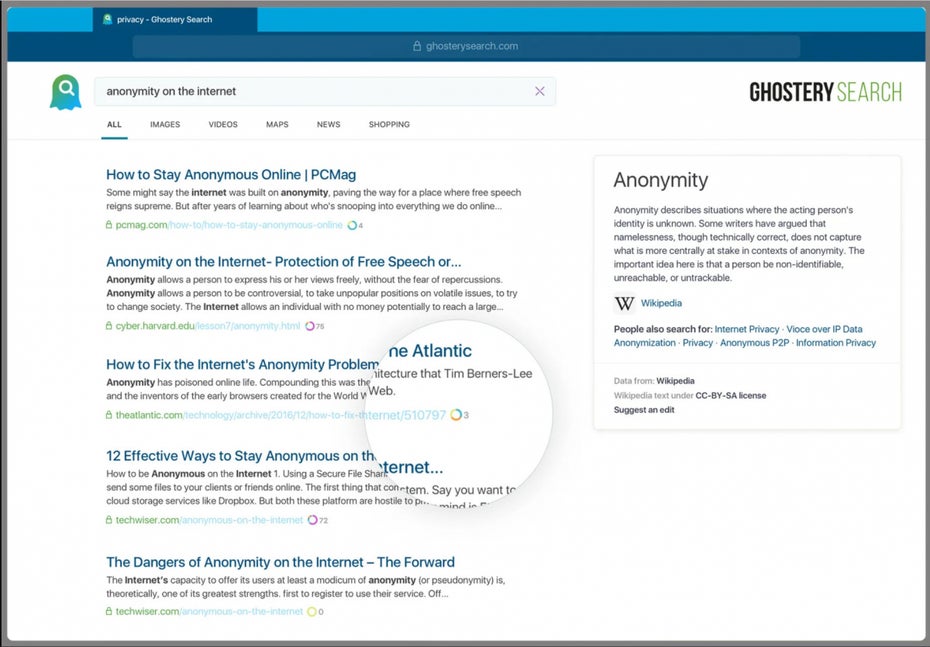Search for related topic 'Internet Privacy'
The image size is (930, 647).
click(747, 329)
